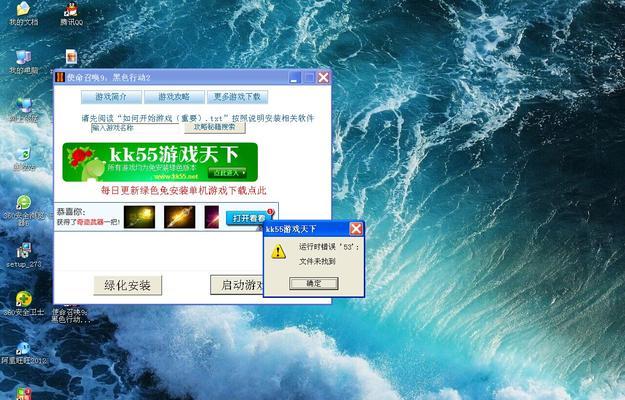This screenshot has width=625, height=400.
Task: Click the 绿化安装 button
Action: pos(128,285)
